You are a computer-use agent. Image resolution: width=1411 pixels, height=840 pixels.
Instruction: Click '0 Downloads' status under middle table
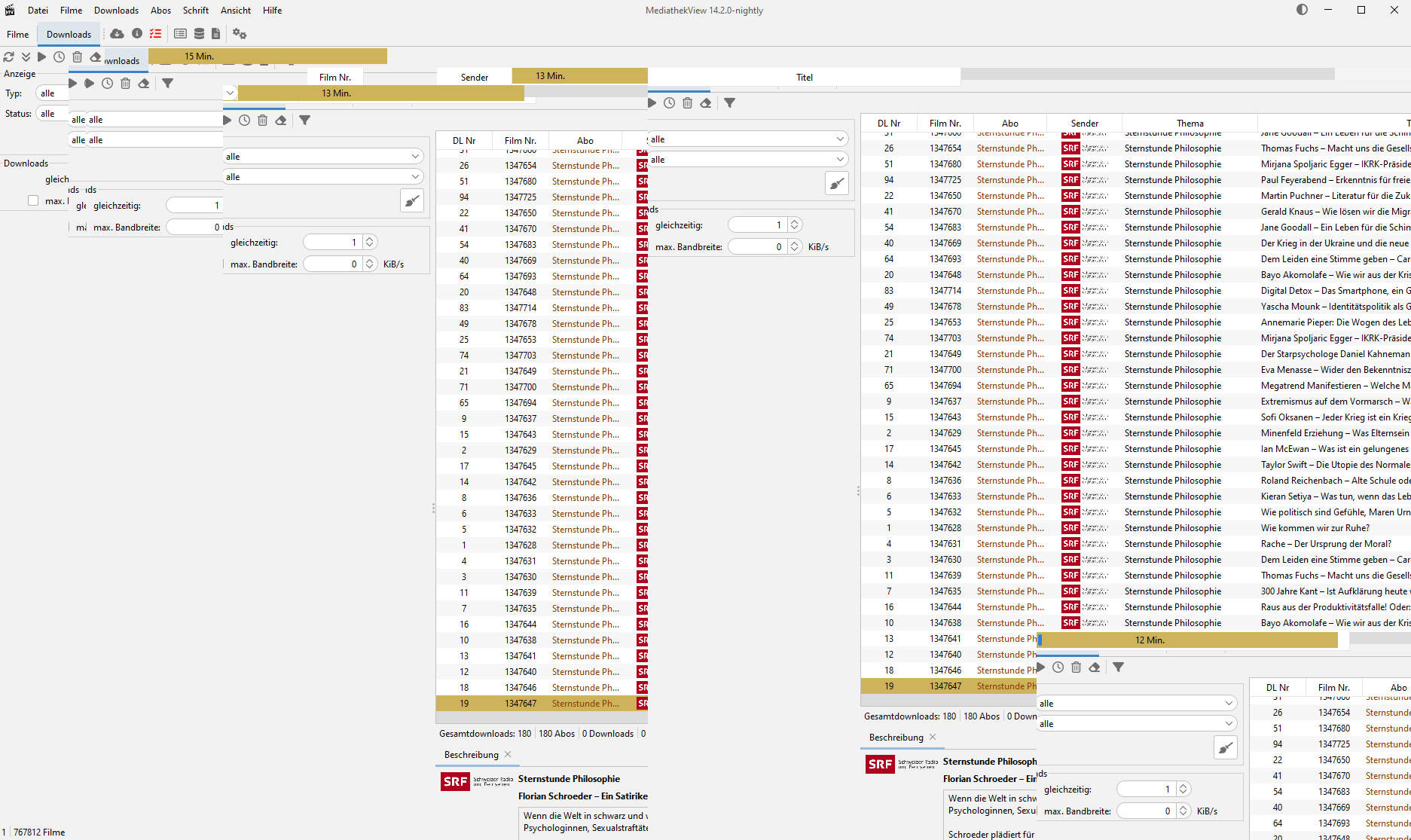click(x=608, y=733)
